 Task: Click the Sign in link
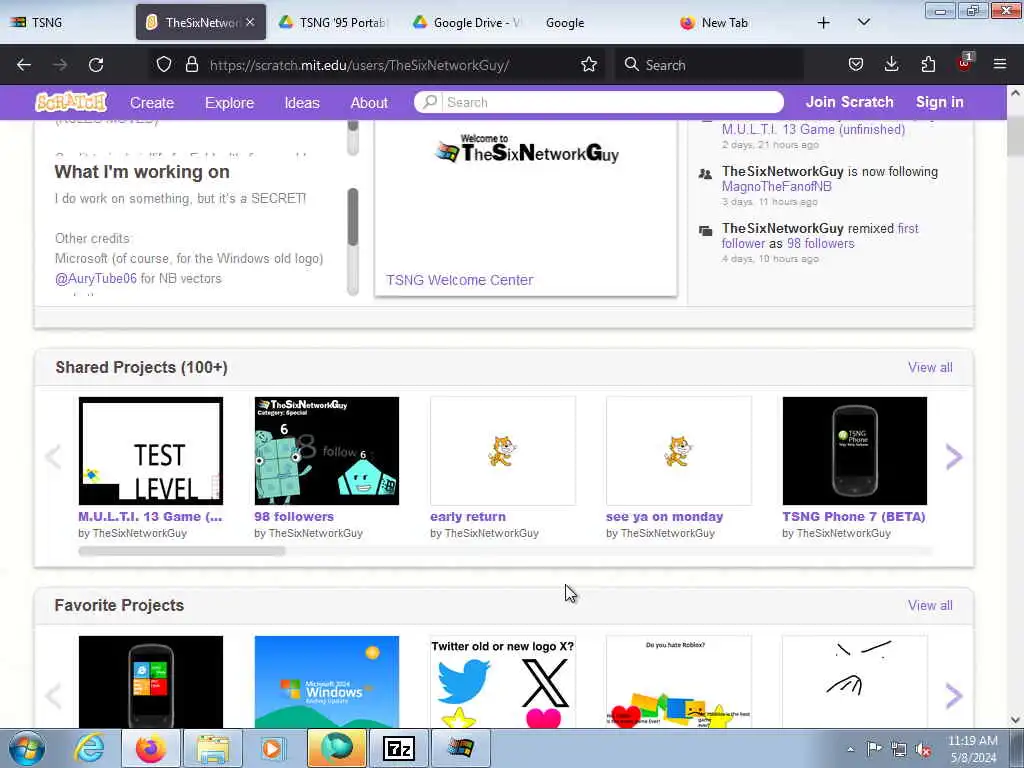tap(939, 102)
